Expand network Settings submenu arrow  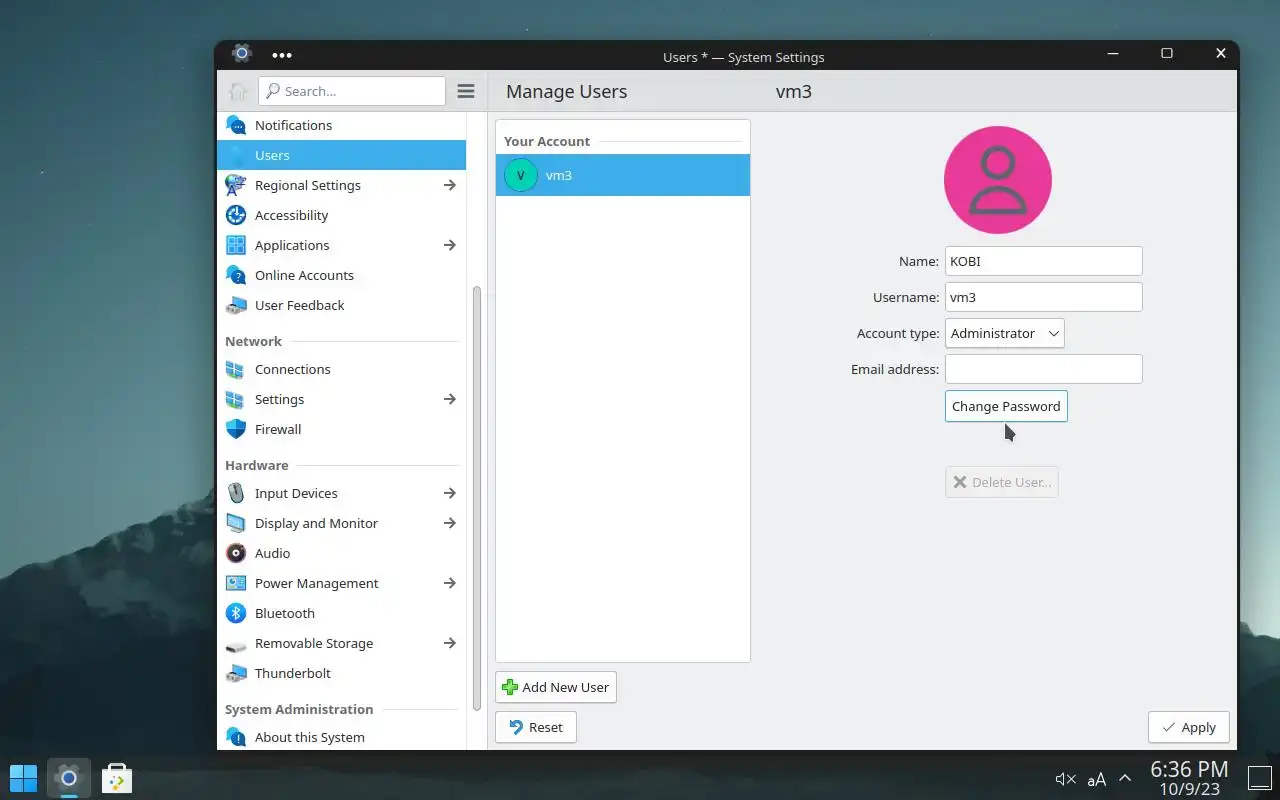450,399
